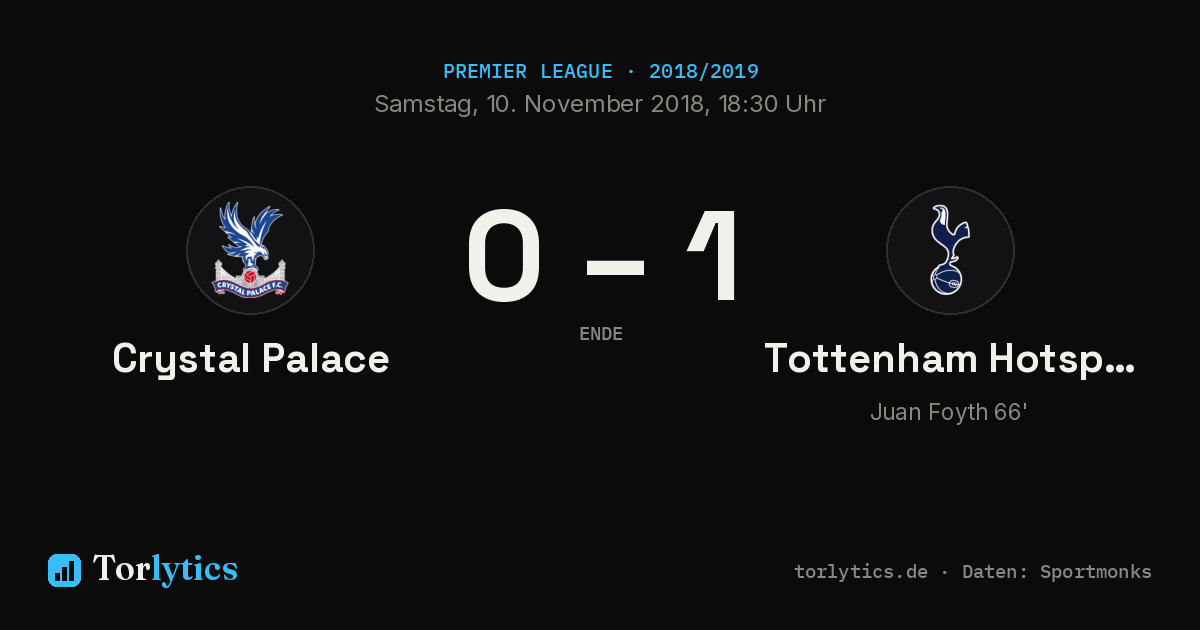Click goal scorer Juan Foyth 66'
This screenshot has height=630, width=1200.
[x=949, y=412]
